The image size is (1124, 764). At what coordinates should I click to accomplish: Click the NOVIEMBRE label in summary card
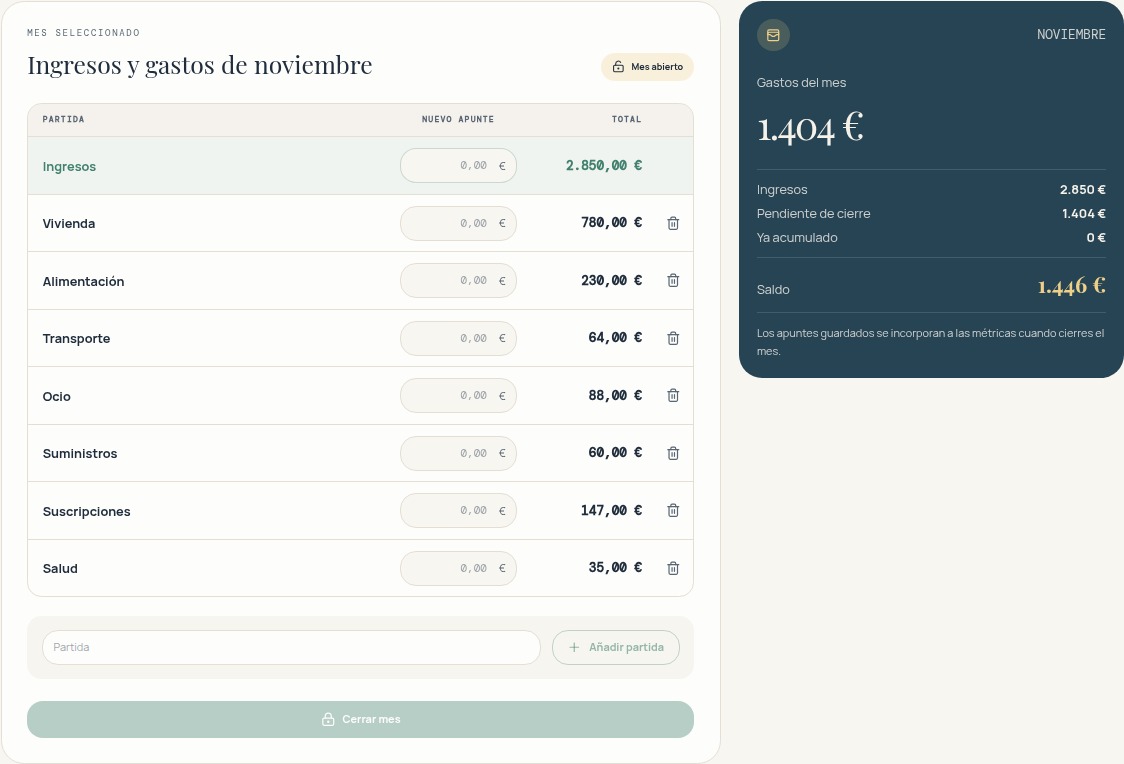(1071, 34)
